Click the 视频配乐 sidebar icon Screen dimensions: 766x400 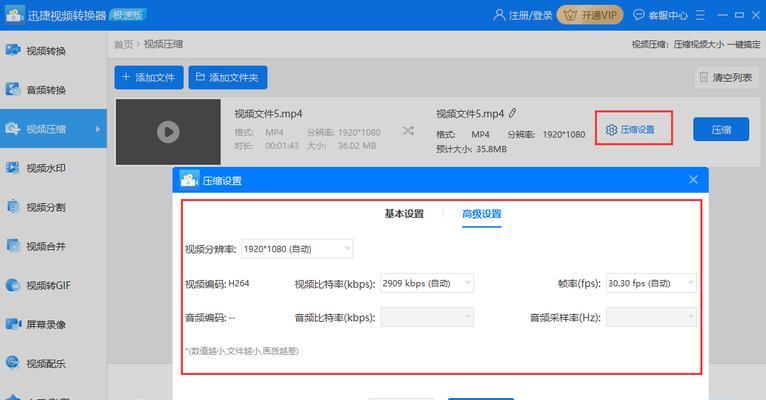click(12, 363)
